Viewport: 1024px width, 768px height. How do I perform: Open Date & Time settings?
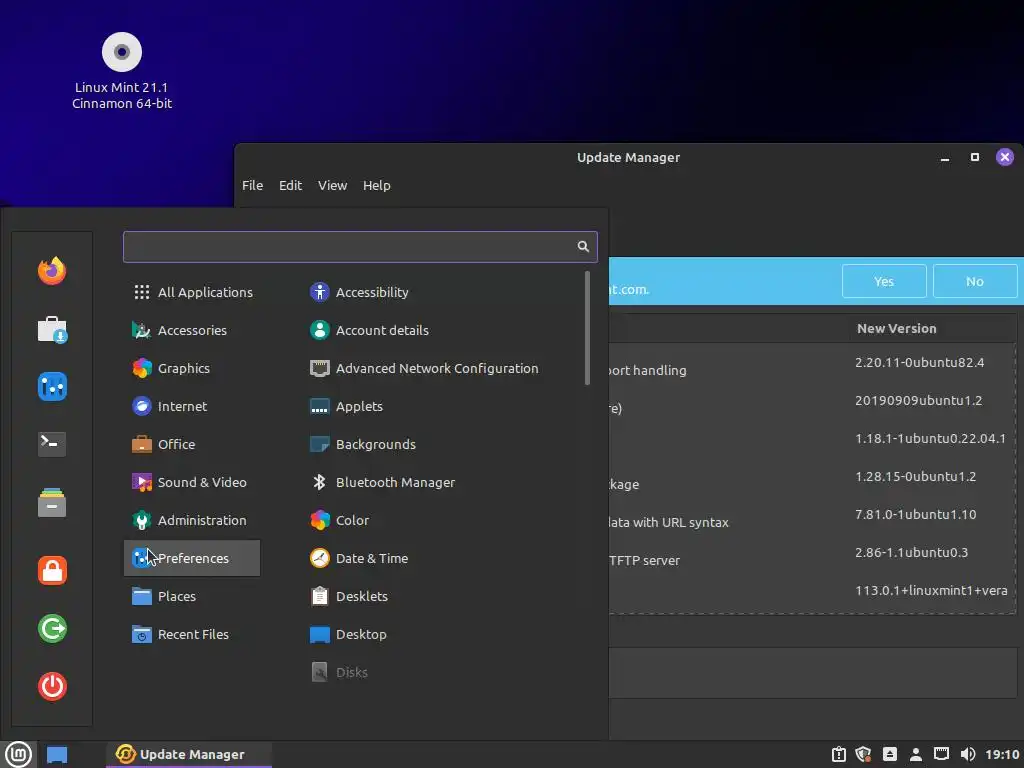point(359,558)
